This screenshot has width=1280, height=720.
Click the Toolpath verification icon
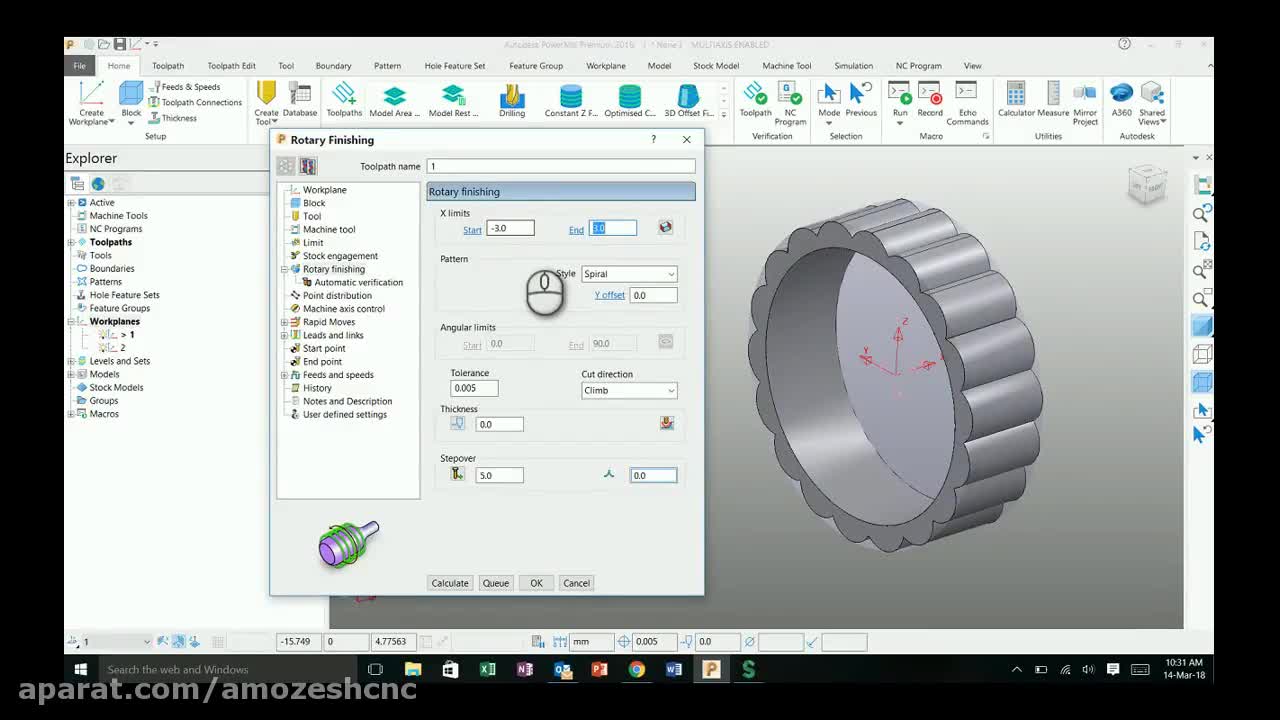coord(755,98)
